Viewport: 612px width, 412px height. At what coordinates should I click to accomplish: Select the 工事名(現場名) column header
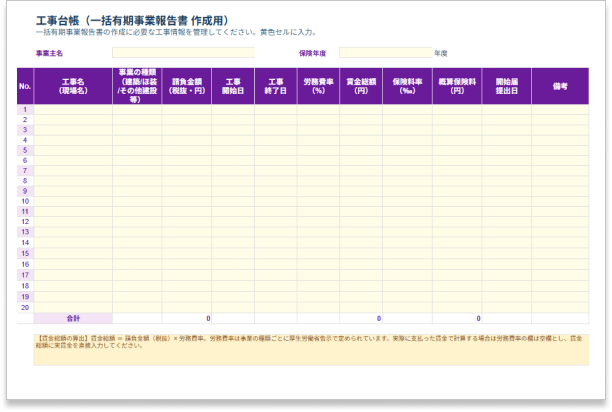tap(73, 86)
